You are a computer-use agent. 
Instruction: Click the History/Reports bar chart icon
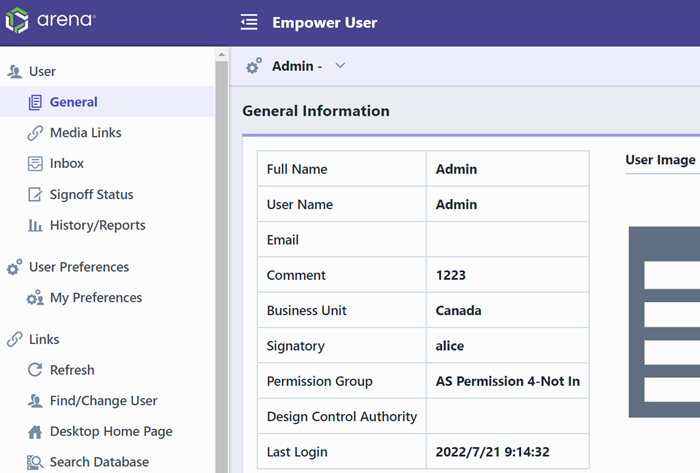(35, 225)
